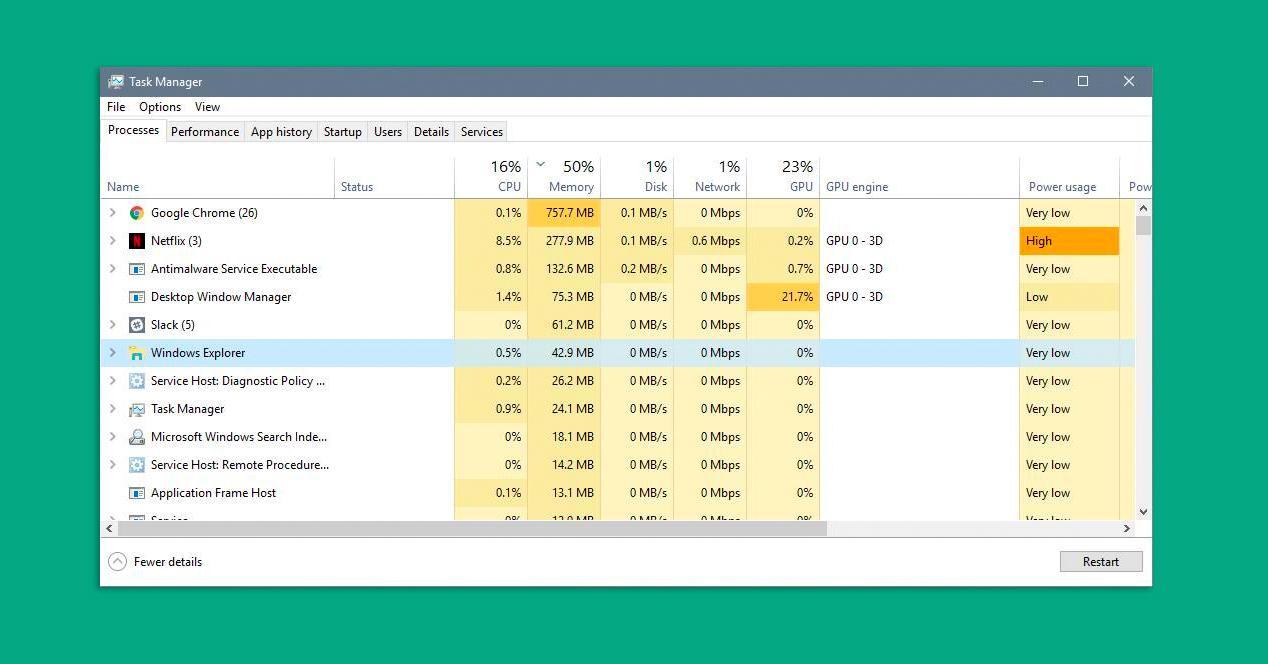1268x664 pixels.
Task: Click the Task Manager title bar icon
Action: click(x=116, y=82)
